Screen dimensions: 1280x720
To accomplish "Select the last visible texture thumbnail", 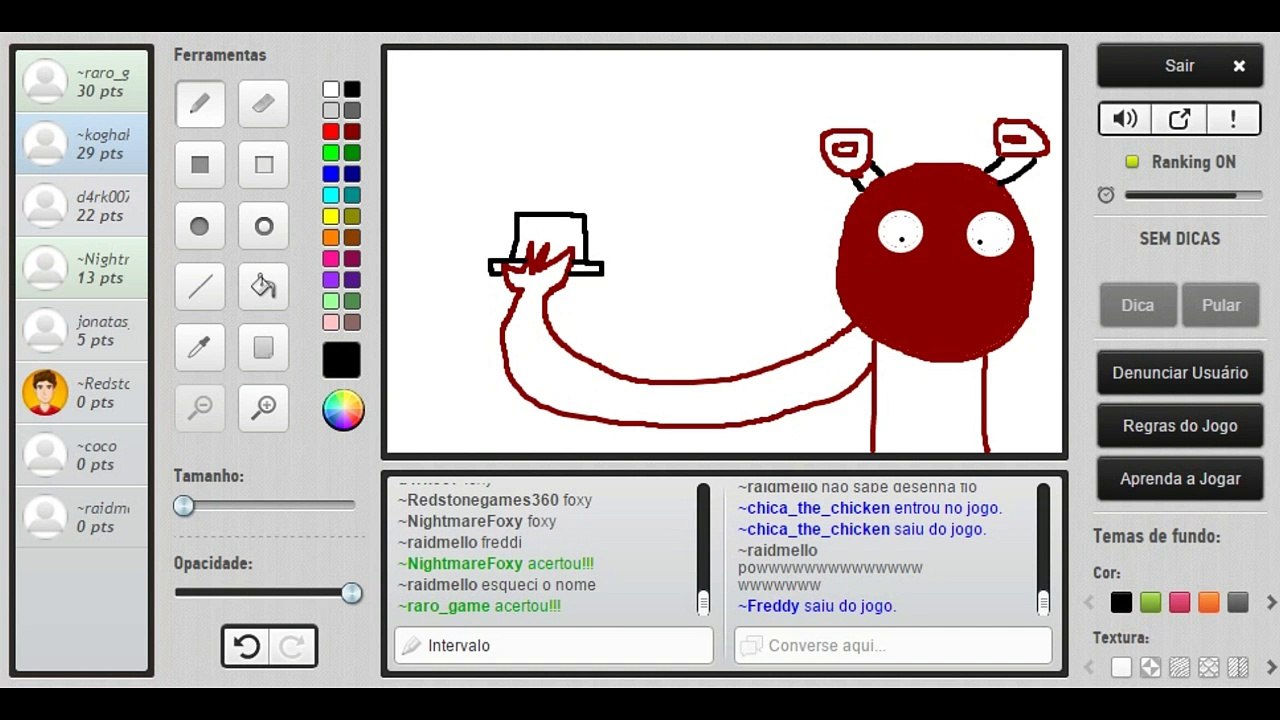I will click(x=1238, y=667).
